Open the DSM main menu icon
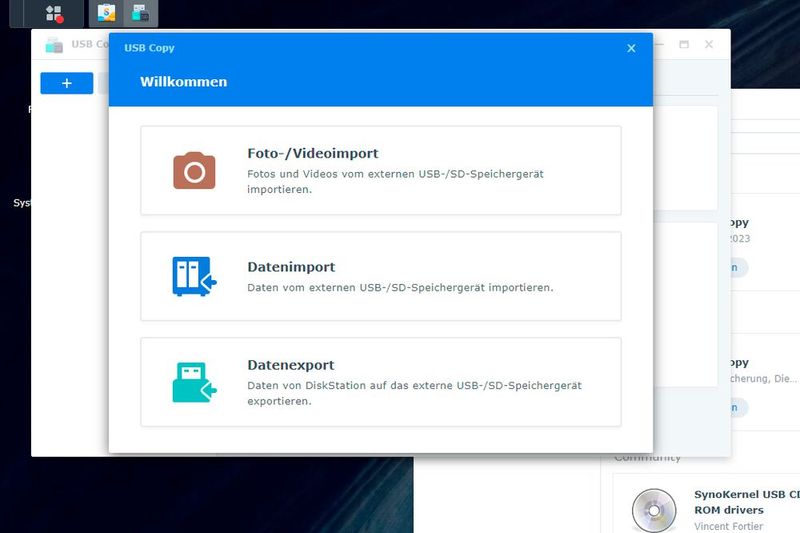The width and height of the screenshot is (800, 533). point(54,14)
